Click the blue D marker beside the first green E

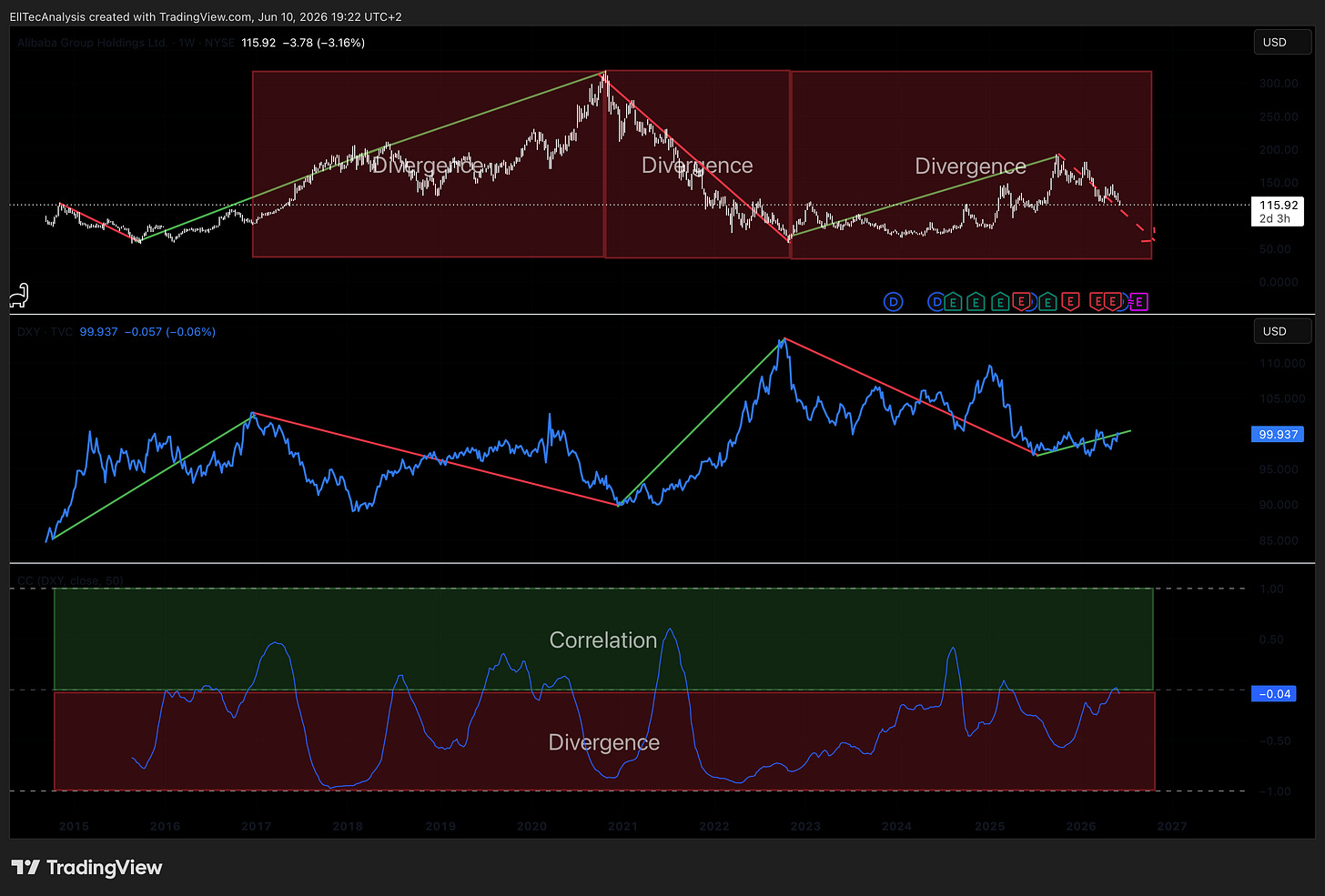pos(936,302)
